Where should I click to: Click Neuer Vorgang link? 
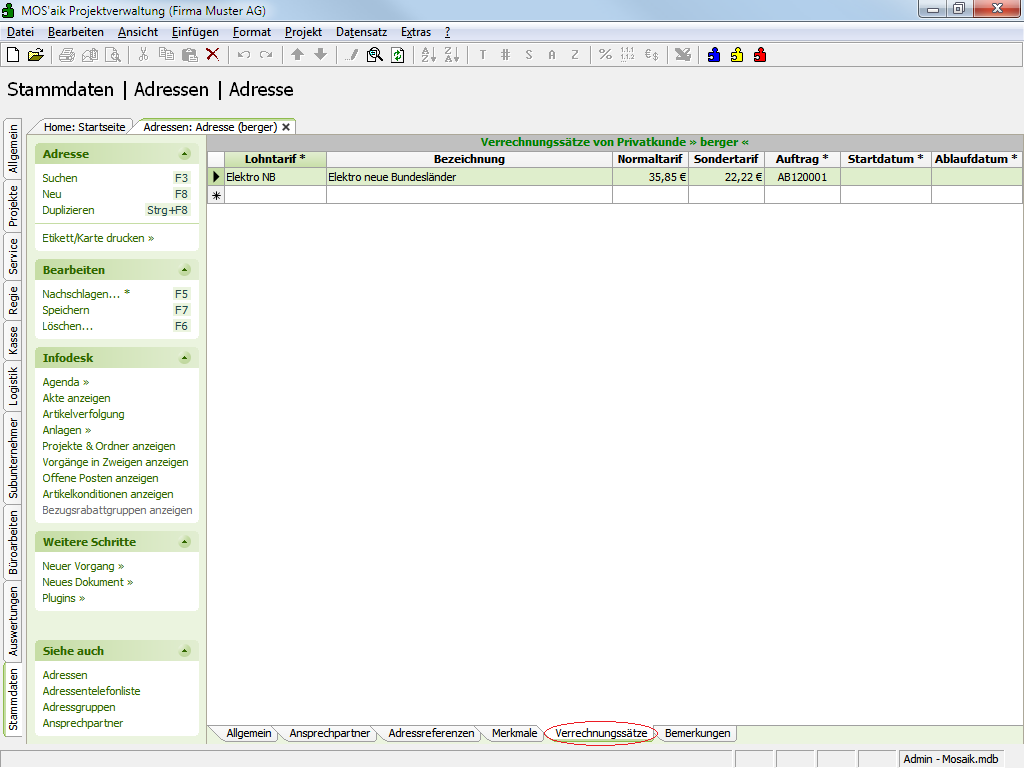pos(83,566)
